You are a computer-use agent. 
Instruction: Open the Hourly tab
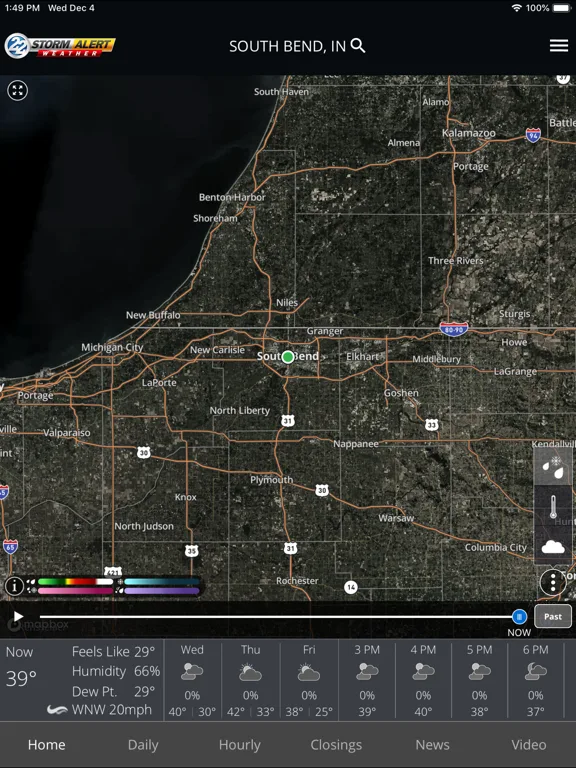click(239, 744)
